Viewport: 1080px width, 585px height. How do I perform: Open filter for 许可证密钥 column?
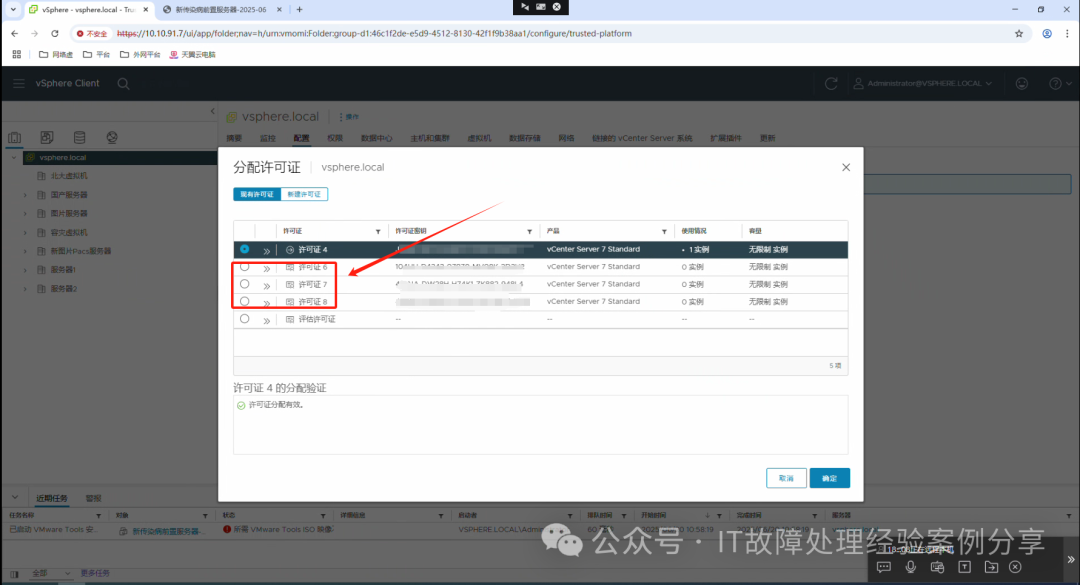[530, 232]
